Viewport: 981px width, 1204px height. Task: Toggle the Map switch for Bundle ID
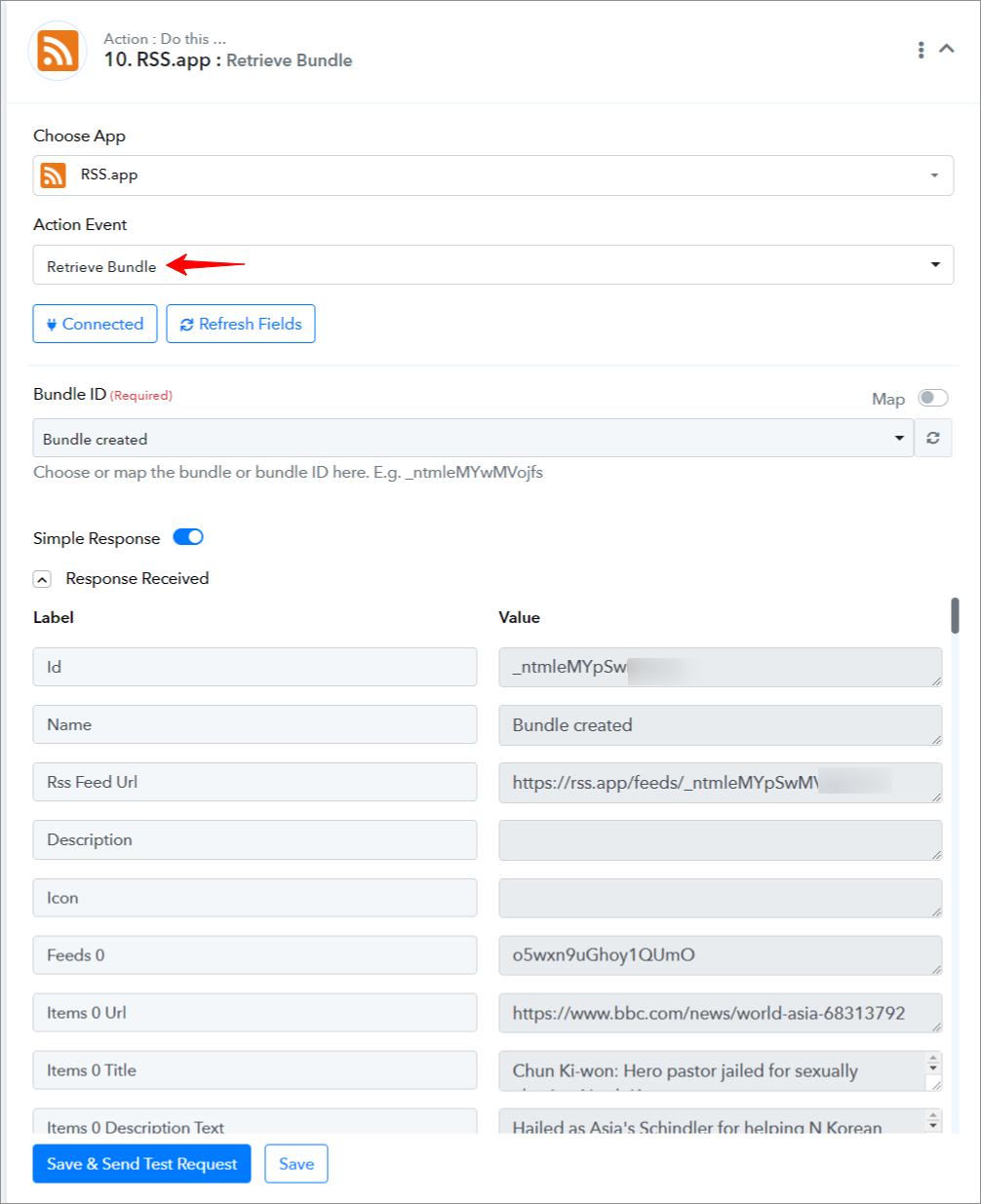point(933,398)
